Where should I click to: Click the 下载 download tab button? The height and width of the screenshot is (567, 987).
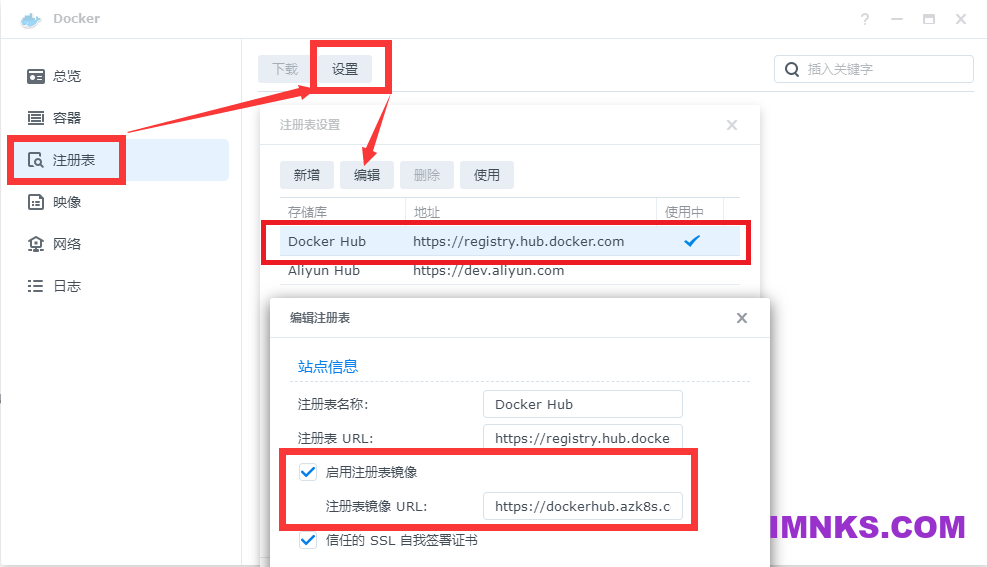pos(285,69)
